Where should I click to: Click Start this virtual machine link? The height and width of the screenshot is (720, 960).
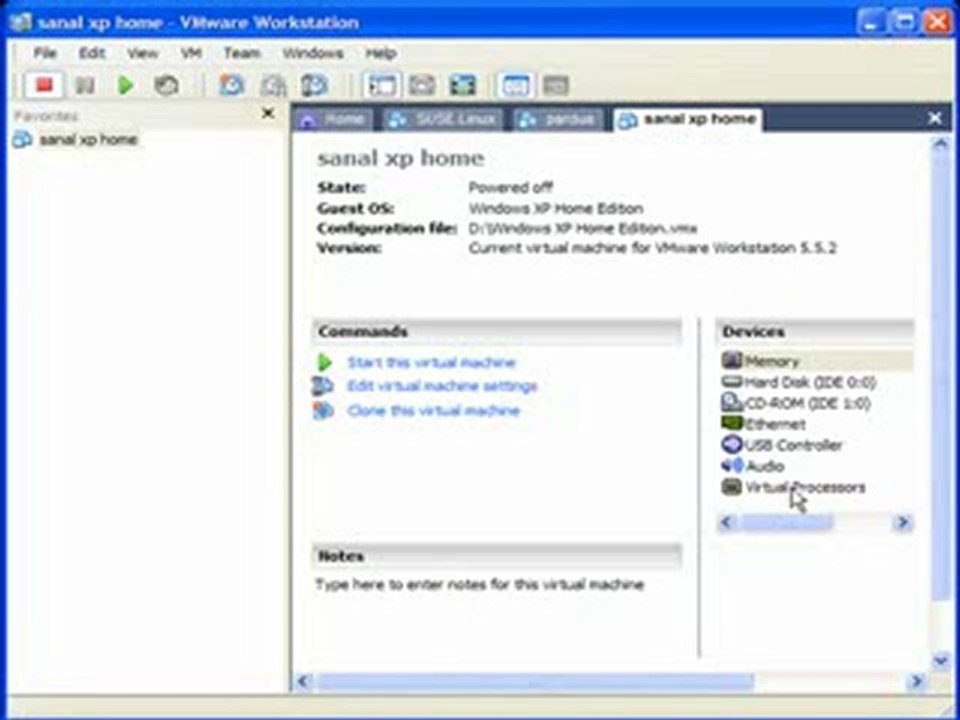tap(432, 362)
